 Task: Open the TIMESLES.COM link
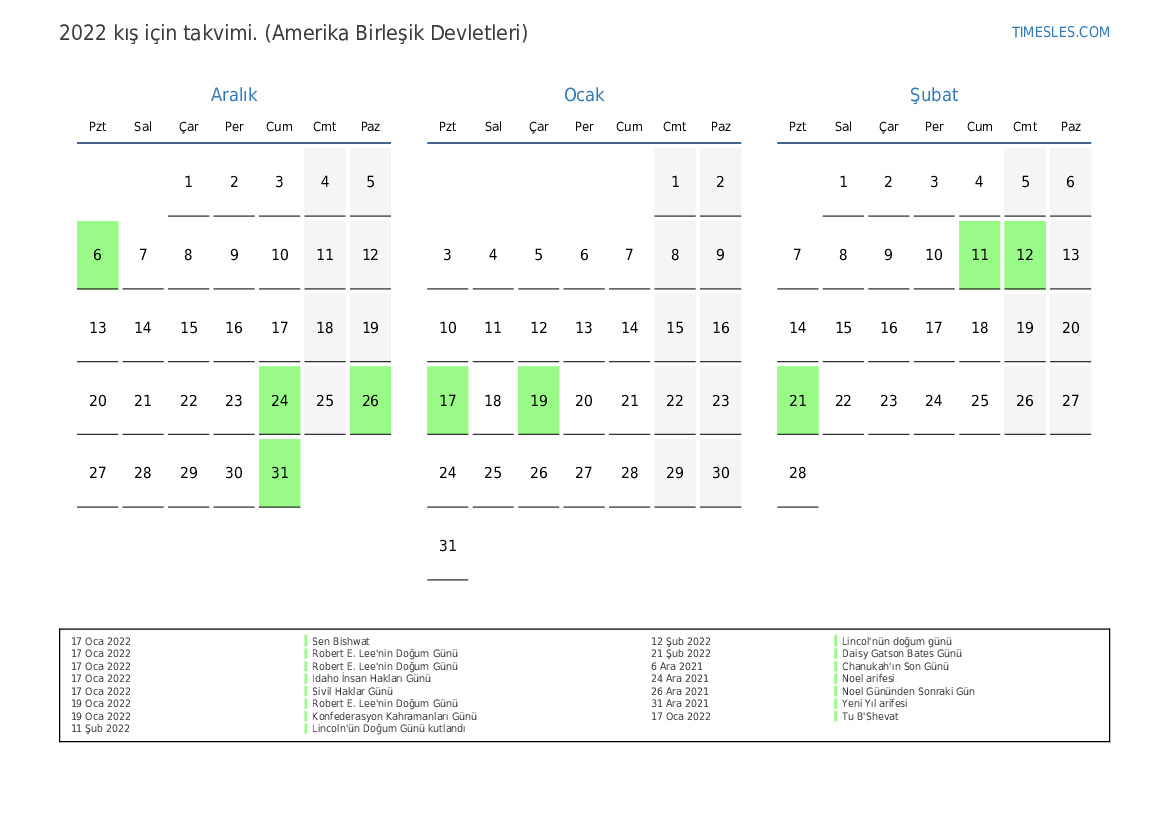(x=1060, y=32)
